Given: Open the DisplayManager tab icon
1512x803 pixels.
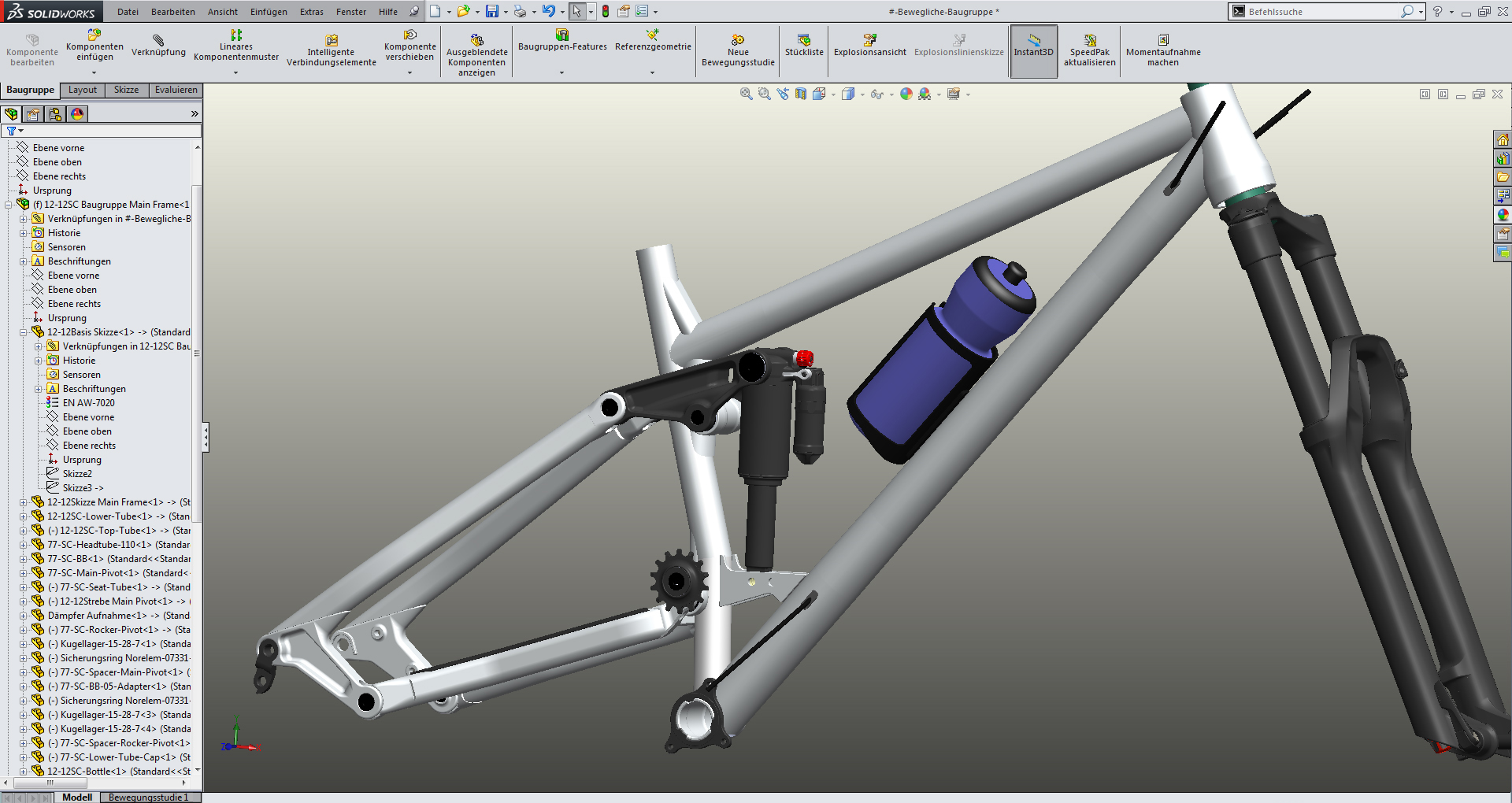Looking at the screenshot, I should [x=77, y=114].
